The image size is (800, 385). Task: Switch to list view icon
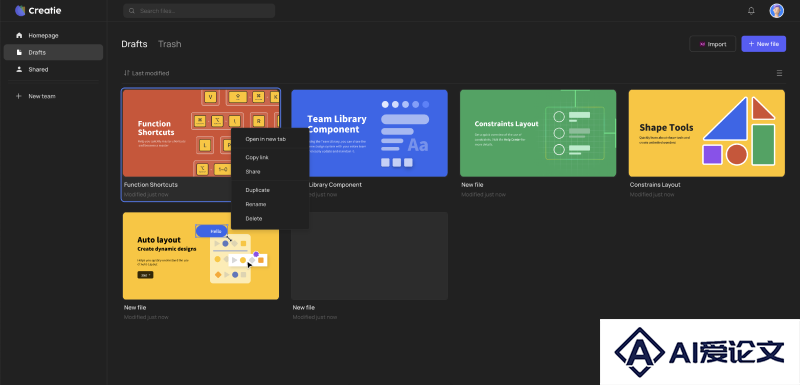[x=779, y=73]
